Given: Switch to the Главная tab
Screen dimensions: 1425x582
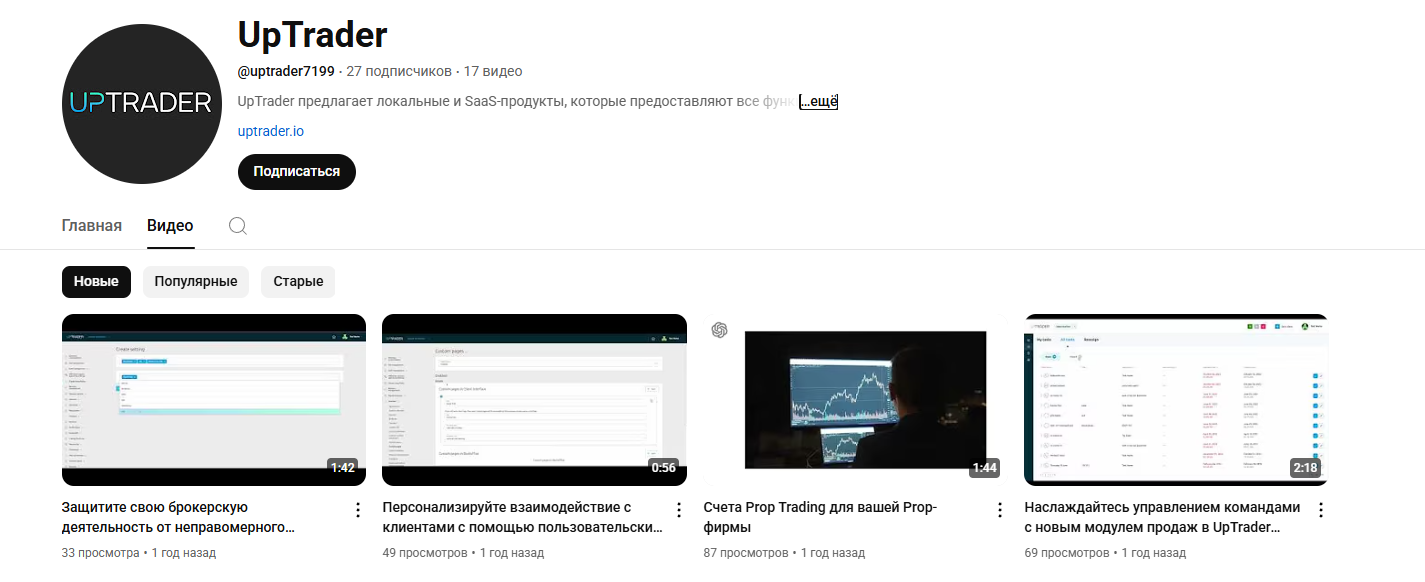Looking at the screenshot, I should point(92,226).
